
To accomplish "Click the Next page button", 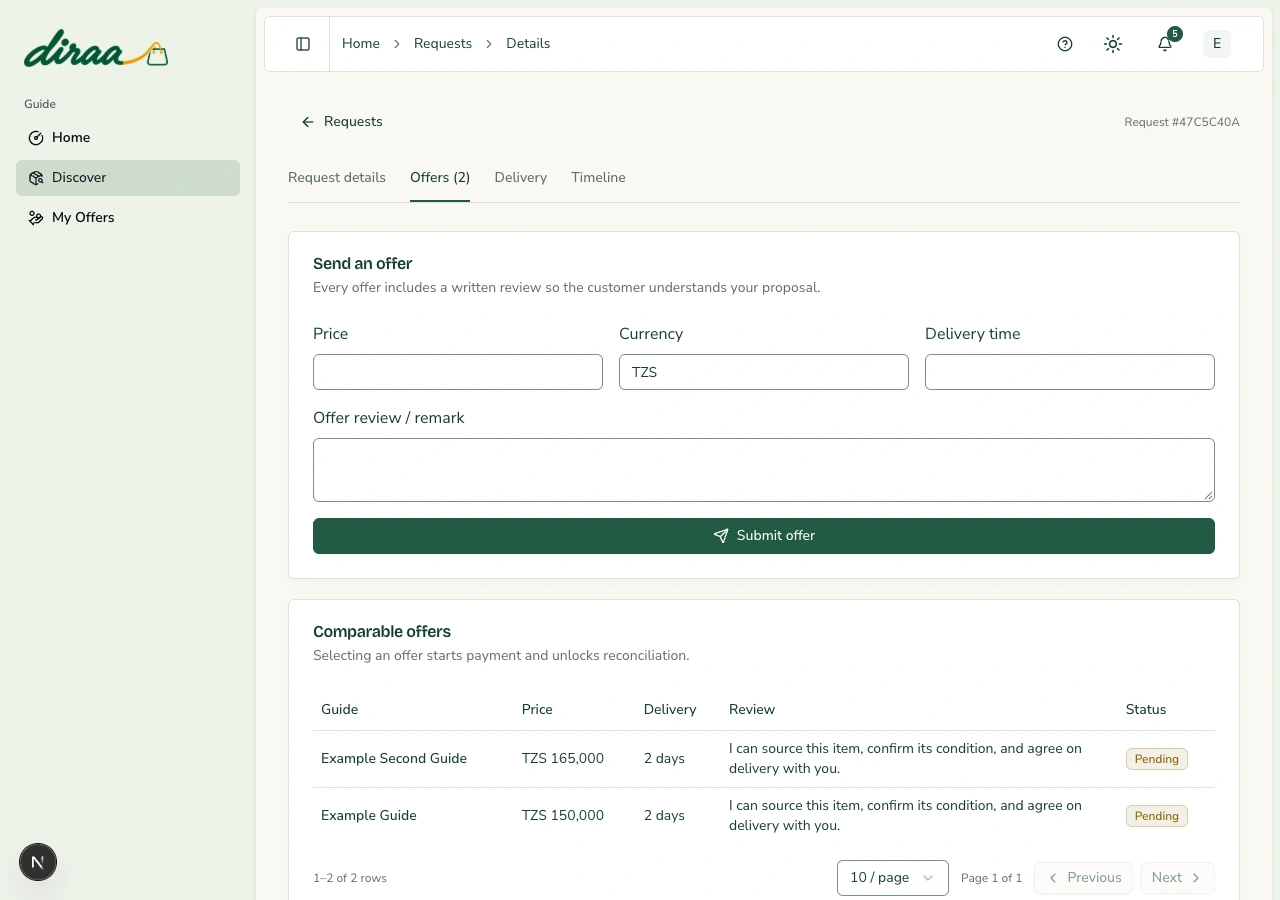I will (x=1177, y=878).
